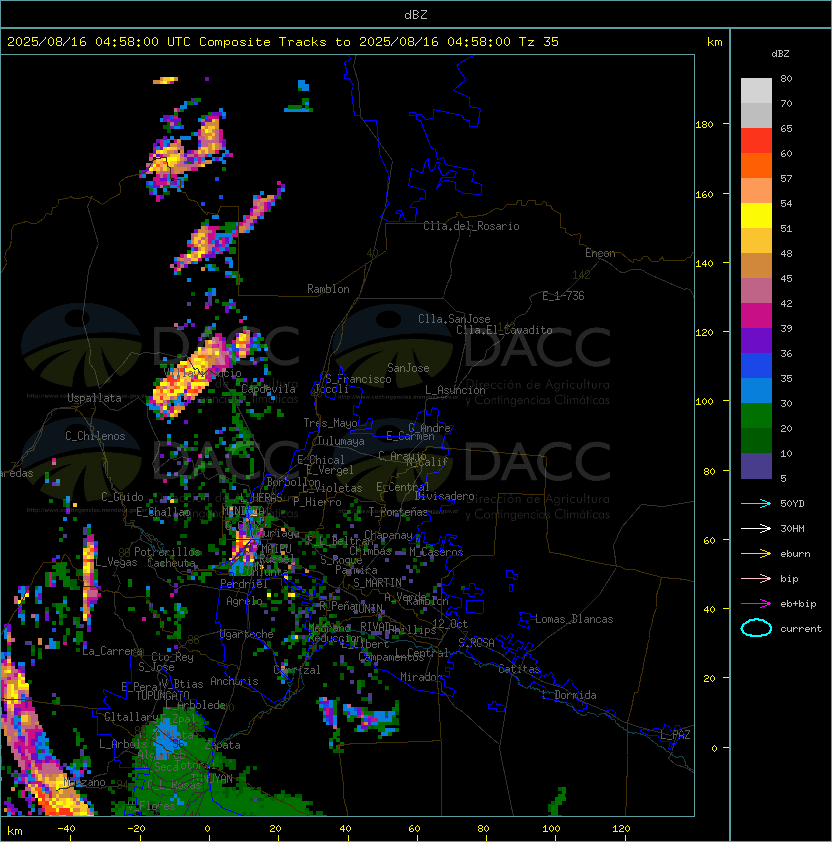
Task: Click the 'Encon' place label
Action: [600, 253]
